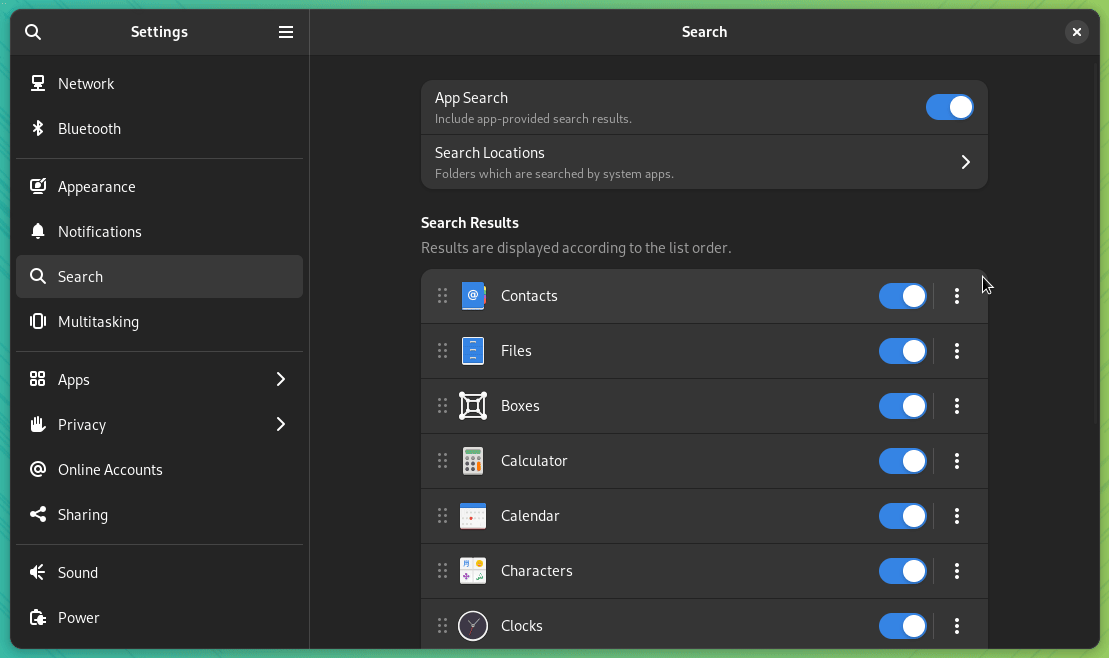Viewport: 1109px width, 658px height.
Task: Open the hamburger menu in Settings
Action: (x=286, y=31)
